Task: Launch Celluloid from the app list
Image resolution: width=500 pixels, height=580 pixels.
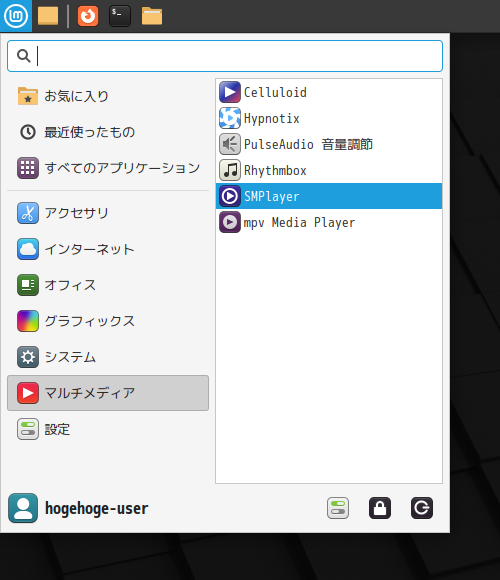Action: [329, 92]
